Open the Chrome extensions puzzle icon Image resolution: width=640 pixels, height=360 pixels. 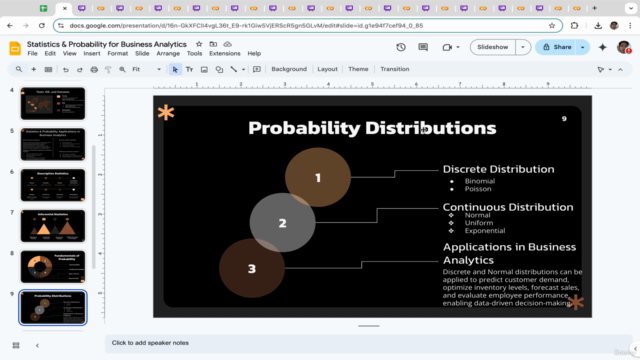574,26
